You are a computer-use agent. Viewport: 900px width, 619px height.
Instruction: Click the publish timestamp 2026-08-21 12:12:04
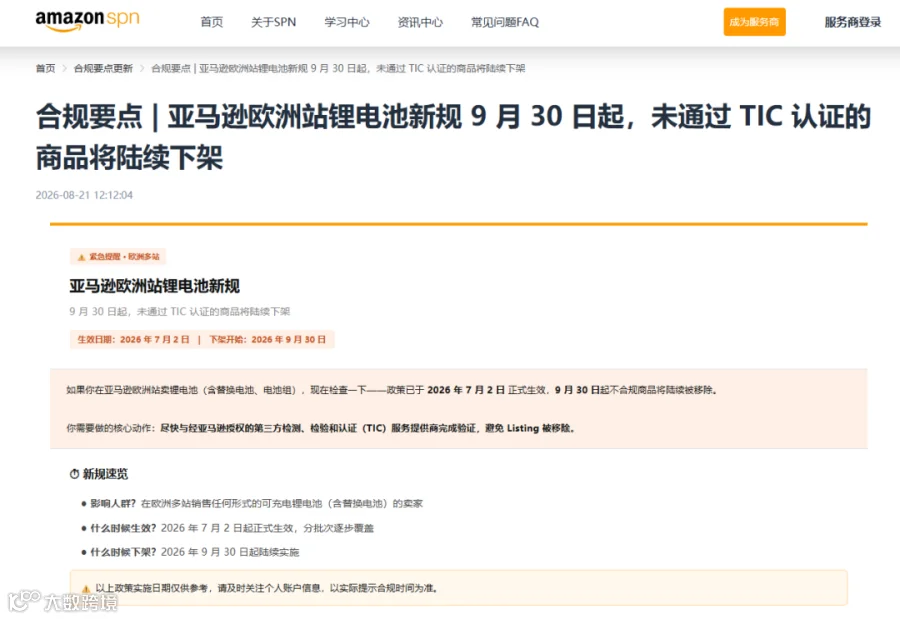click(x=84, y=195)
